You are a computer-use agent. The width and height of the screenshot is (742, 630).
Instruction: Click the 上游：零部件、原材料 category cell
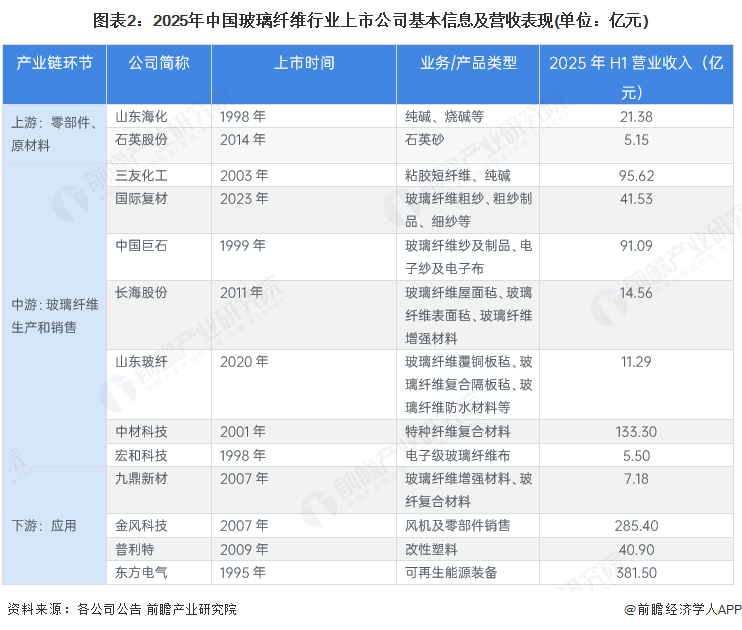[54, 134]
